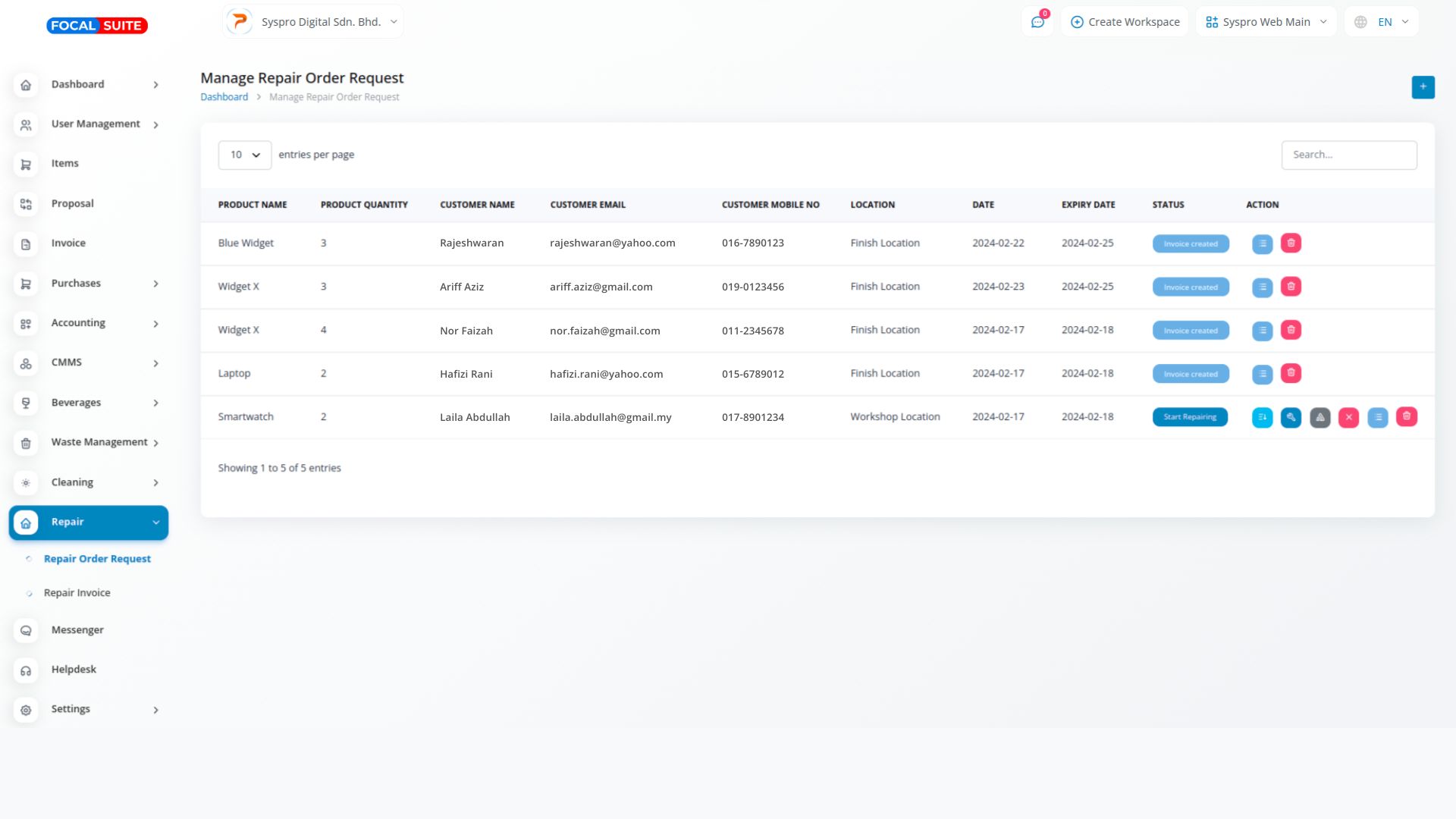The height and width of the screenshot is (819, 1456).
Task: Expand the Accounting sidebar menu
Action: coord(89,323)
